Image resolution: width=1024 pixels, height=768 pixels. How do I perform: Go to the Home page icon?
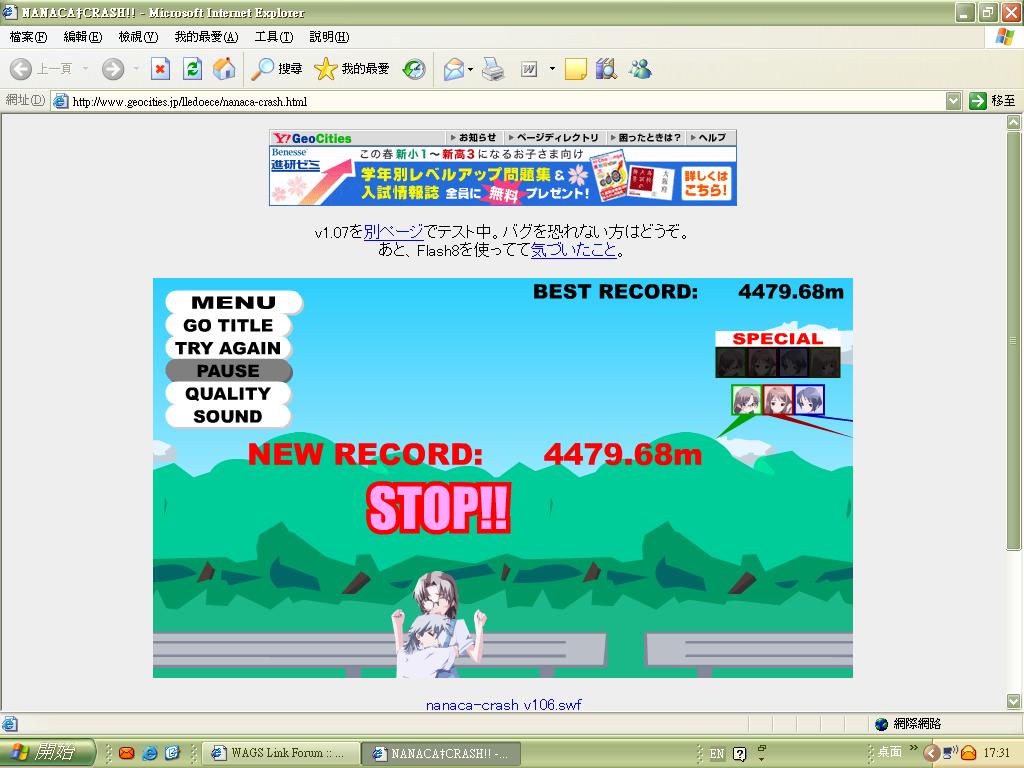[224, 69]
